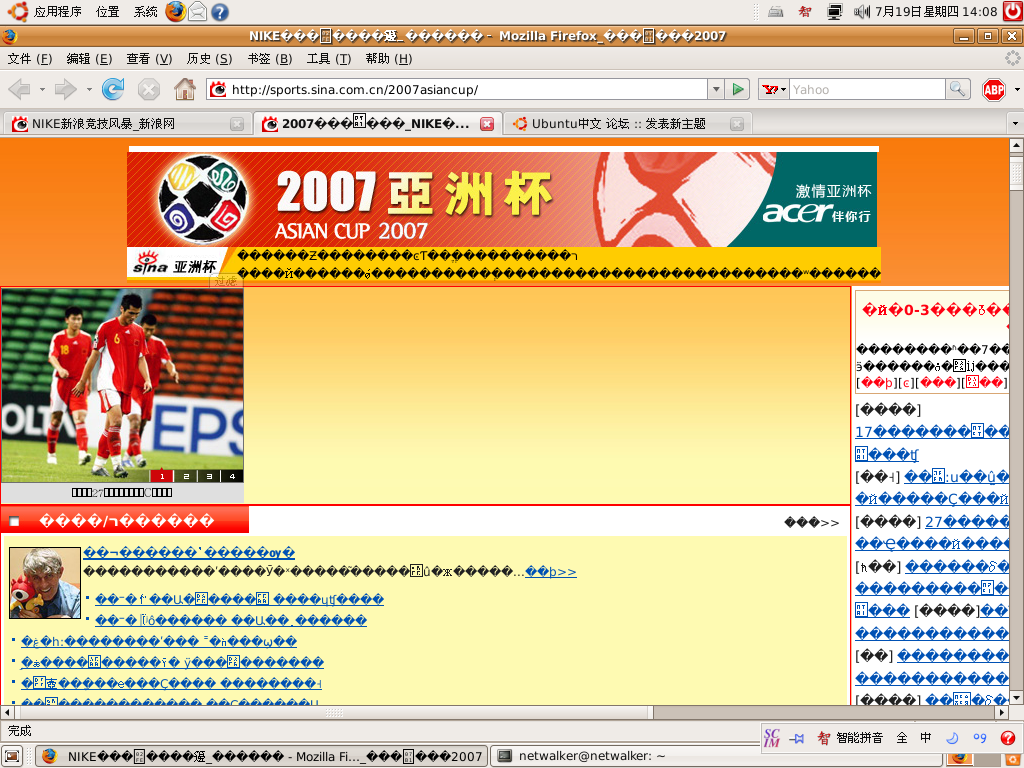Click the horizontal scrollbar thumb
1024x768 pixels.
(x=334, y=712)
